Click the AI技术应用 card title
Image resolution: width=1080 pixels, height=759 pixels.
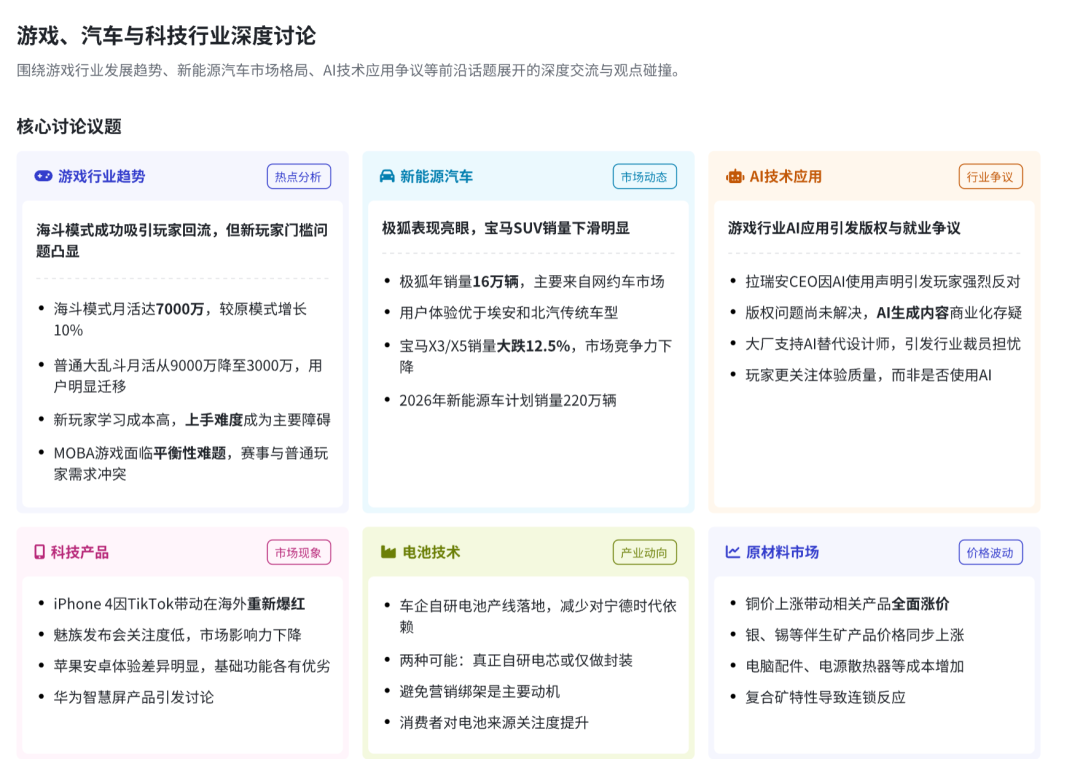point(785,176)
